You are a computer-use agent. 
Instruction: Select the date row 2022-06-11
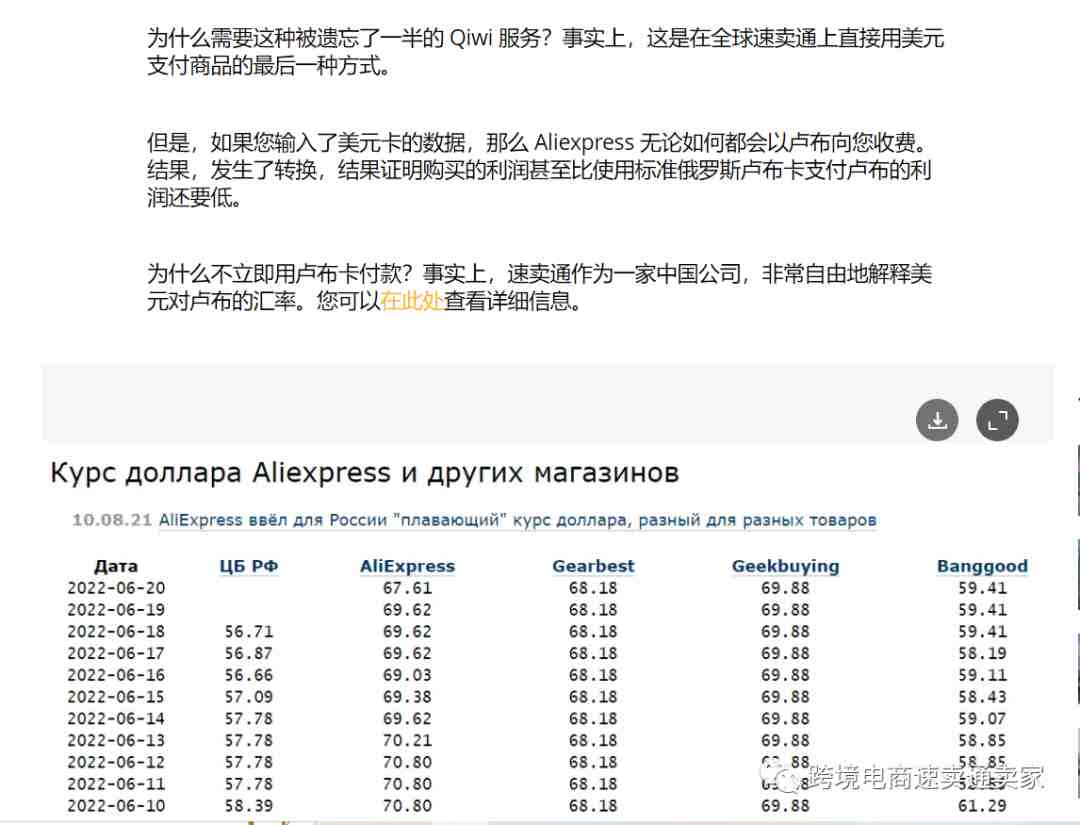(x=116, y=784)
